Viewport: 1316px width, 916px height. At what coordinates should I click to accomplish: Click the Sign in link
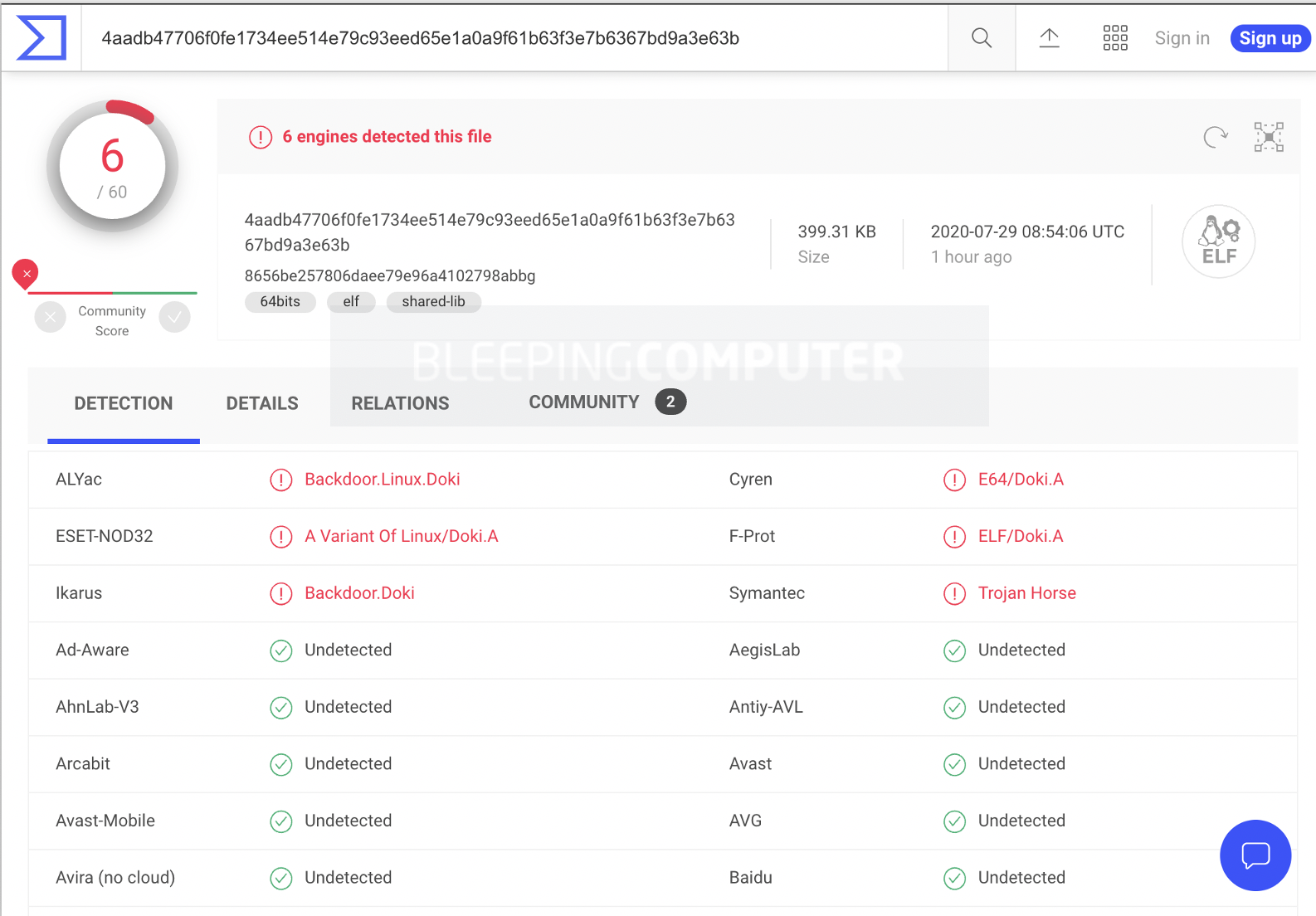tap(1182, 38)
